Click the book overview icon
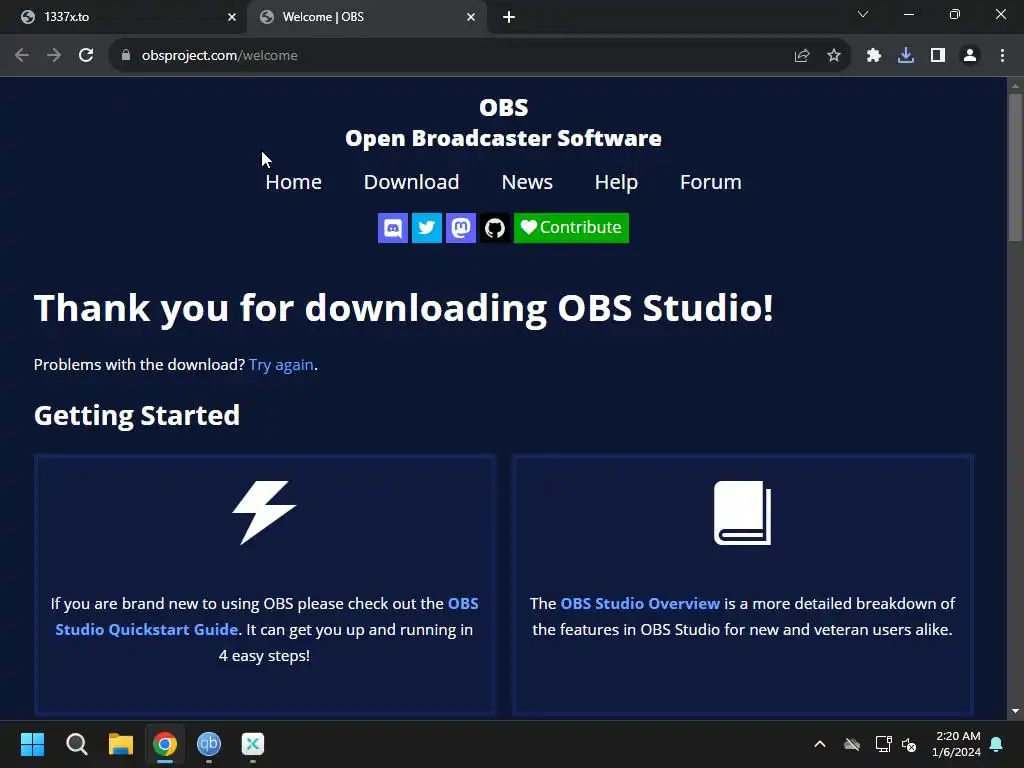Screen dimensions: 1024x768 (743, 513)
